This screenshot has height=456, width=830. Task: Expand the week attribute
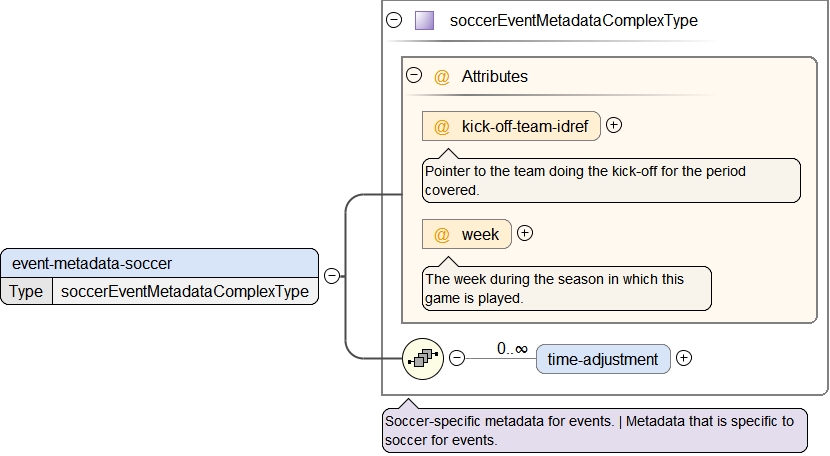coord(525,234)
